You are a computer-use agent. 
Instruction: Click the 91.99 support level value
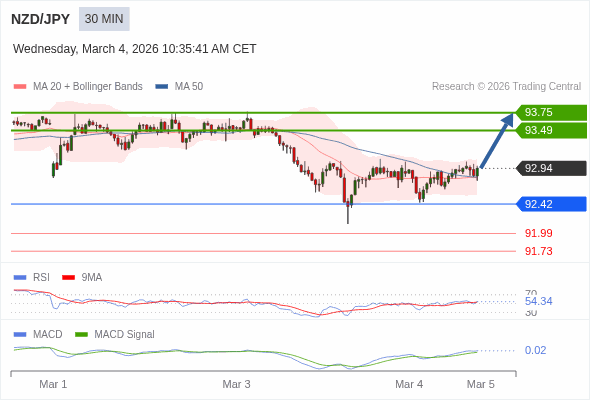(538, 233)
